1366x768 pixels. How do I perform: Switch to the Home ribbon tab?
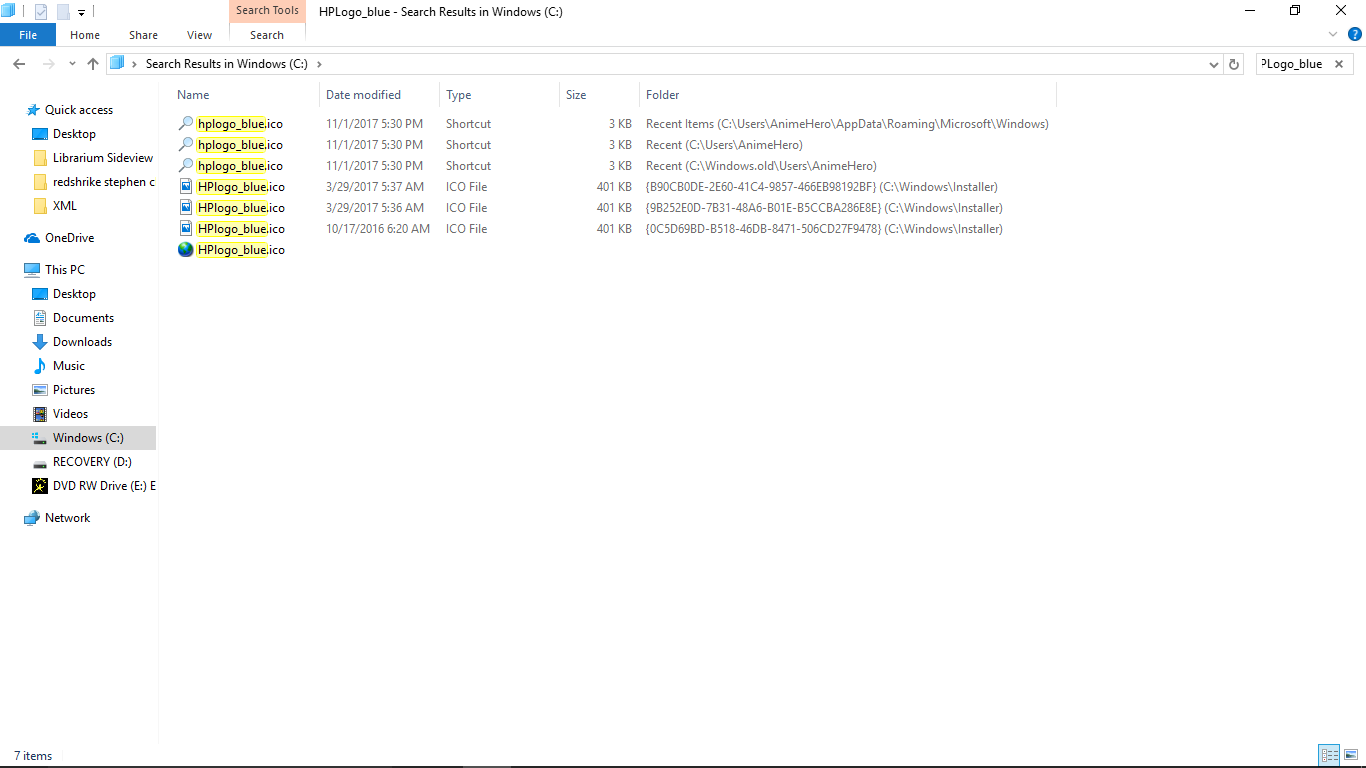pyautogui.click(x=85, y=35)
